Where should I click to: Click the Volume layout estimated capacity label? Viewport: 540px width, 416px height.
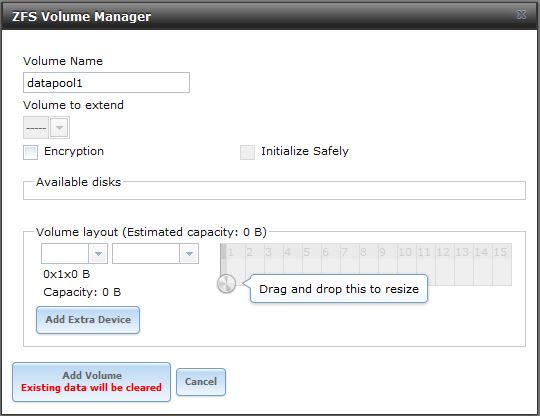151,232
